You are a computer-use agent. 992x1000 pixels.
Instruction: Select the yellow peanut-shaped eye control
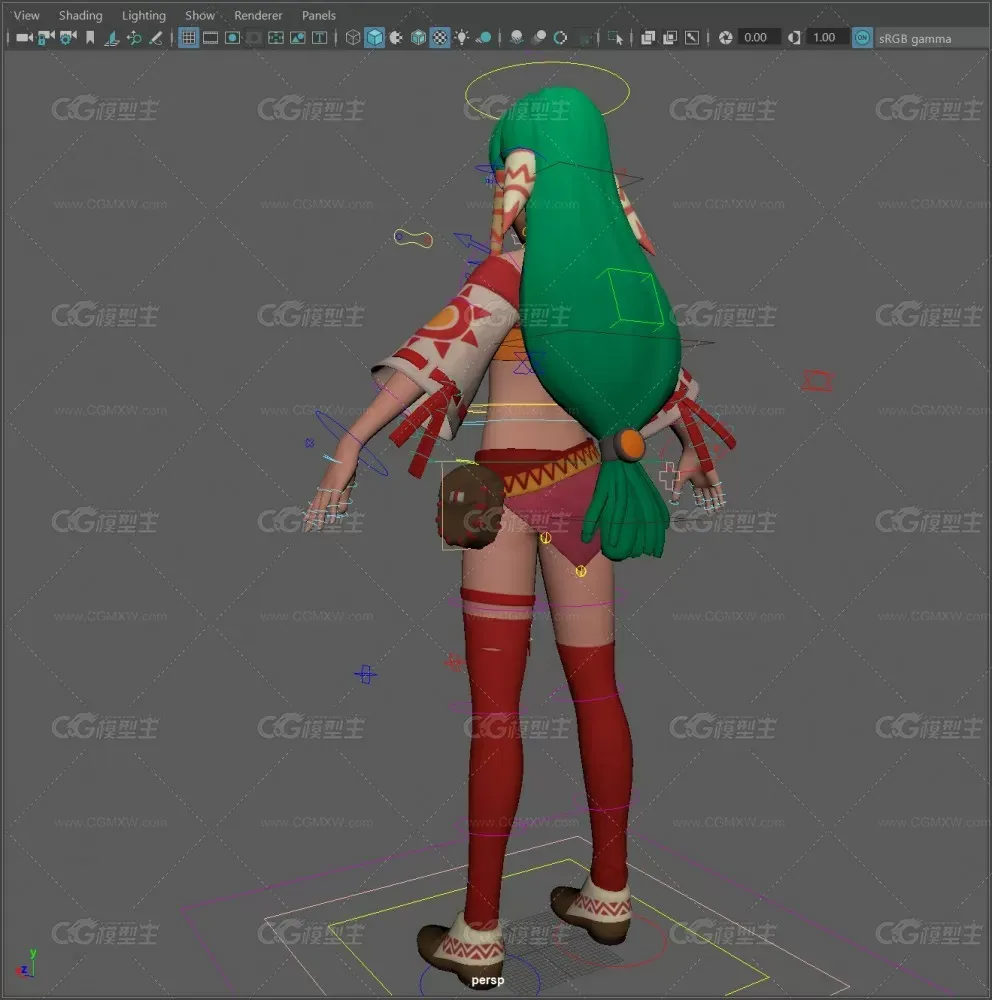413,239
